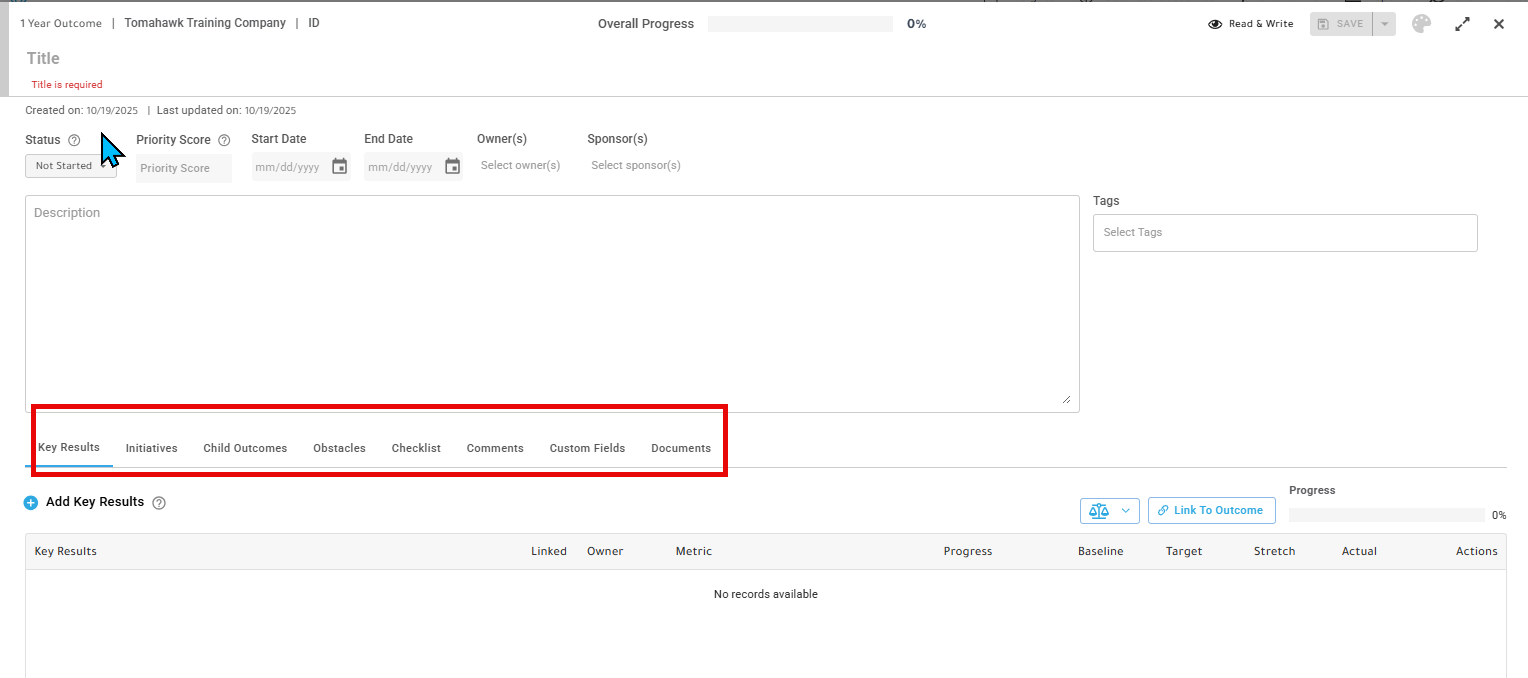Screen dimensions: 1528x678
Task: Switch to the Documents tab
Action: 681,448
